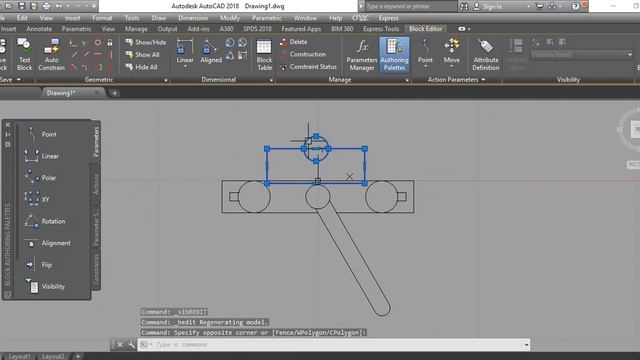Toggle the Authoring Palettes button
Viewport: 640px width, 360px height.
(x=394, y=55)
